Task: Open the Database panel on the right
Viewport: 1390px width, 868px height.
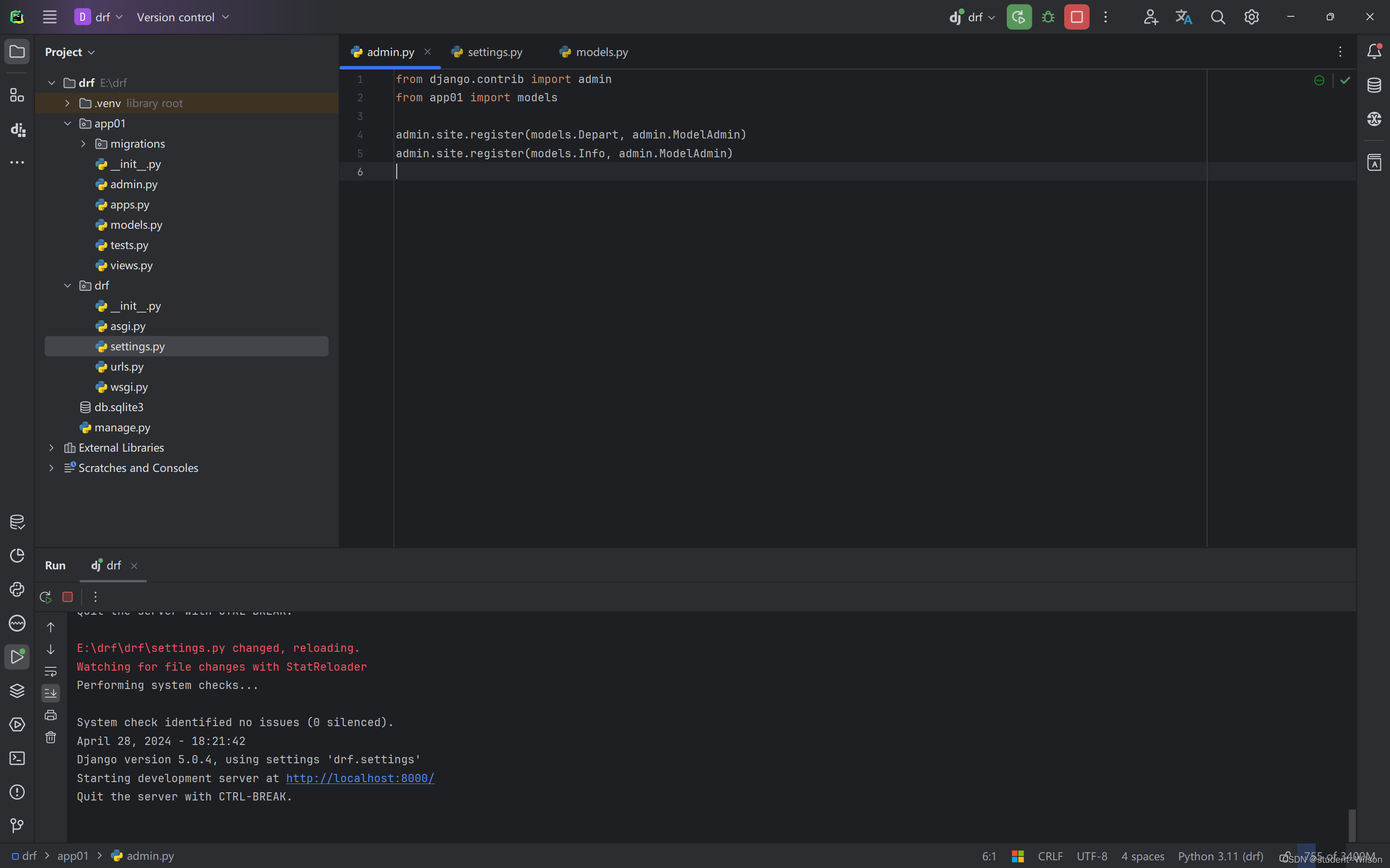Action: 1375,84
